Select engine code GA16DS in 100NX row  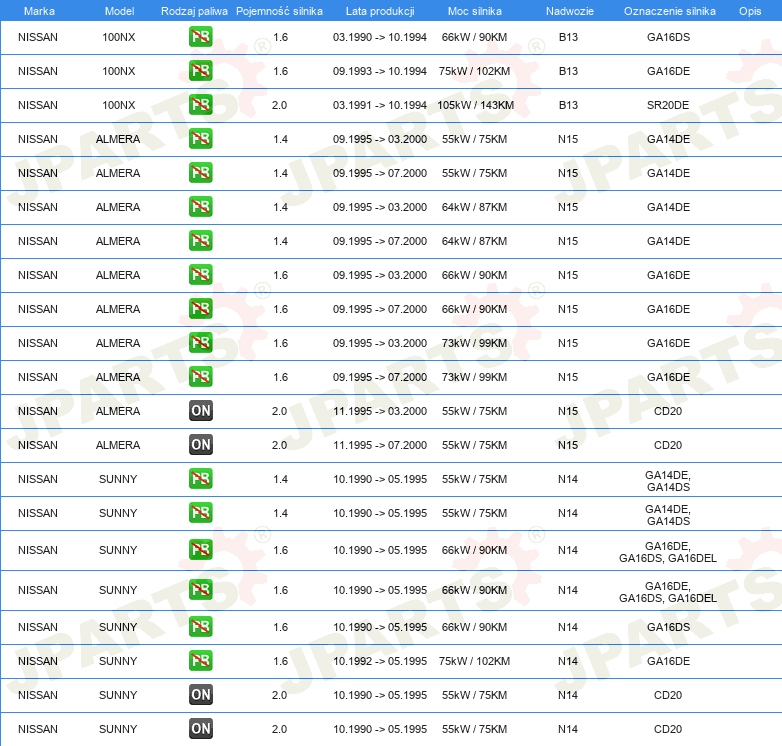pos(668,37)
